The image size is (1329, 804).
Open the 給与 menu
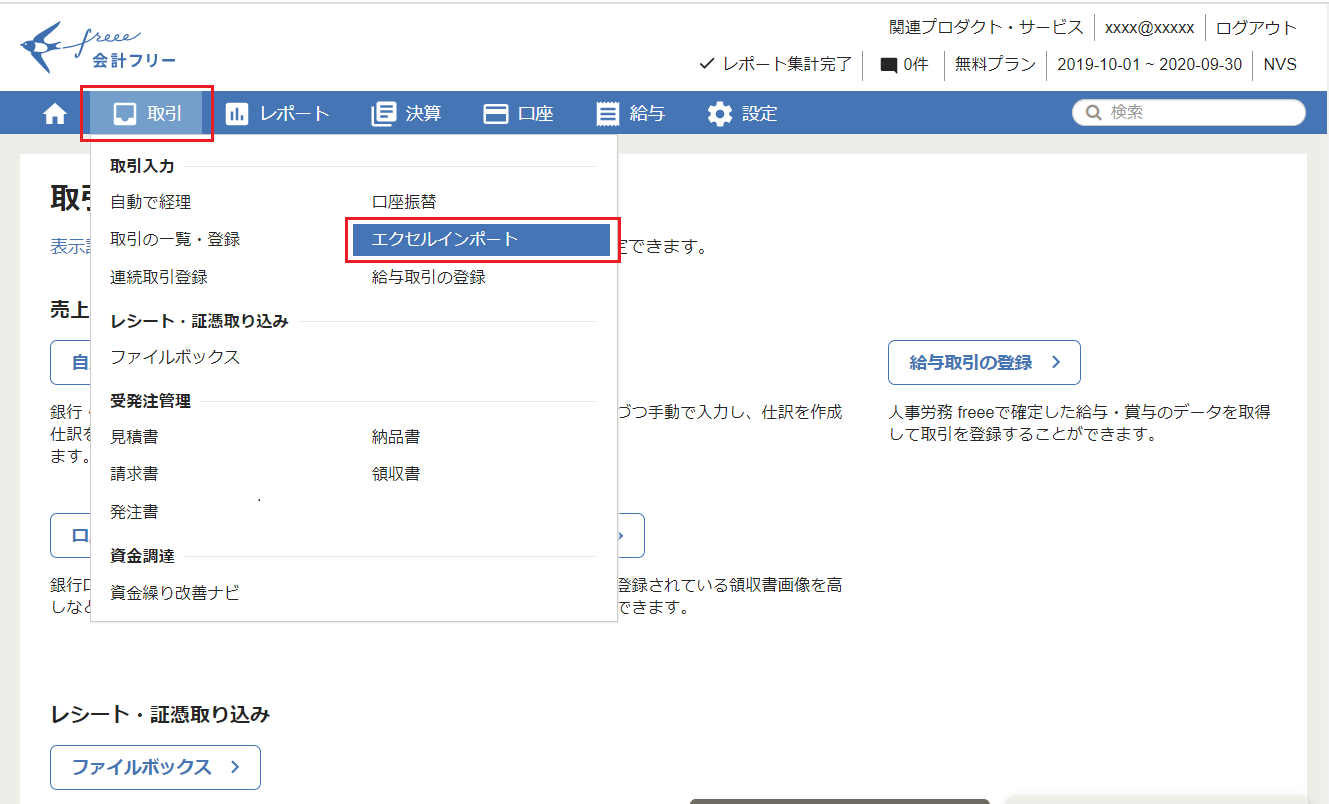click(630, 114)
